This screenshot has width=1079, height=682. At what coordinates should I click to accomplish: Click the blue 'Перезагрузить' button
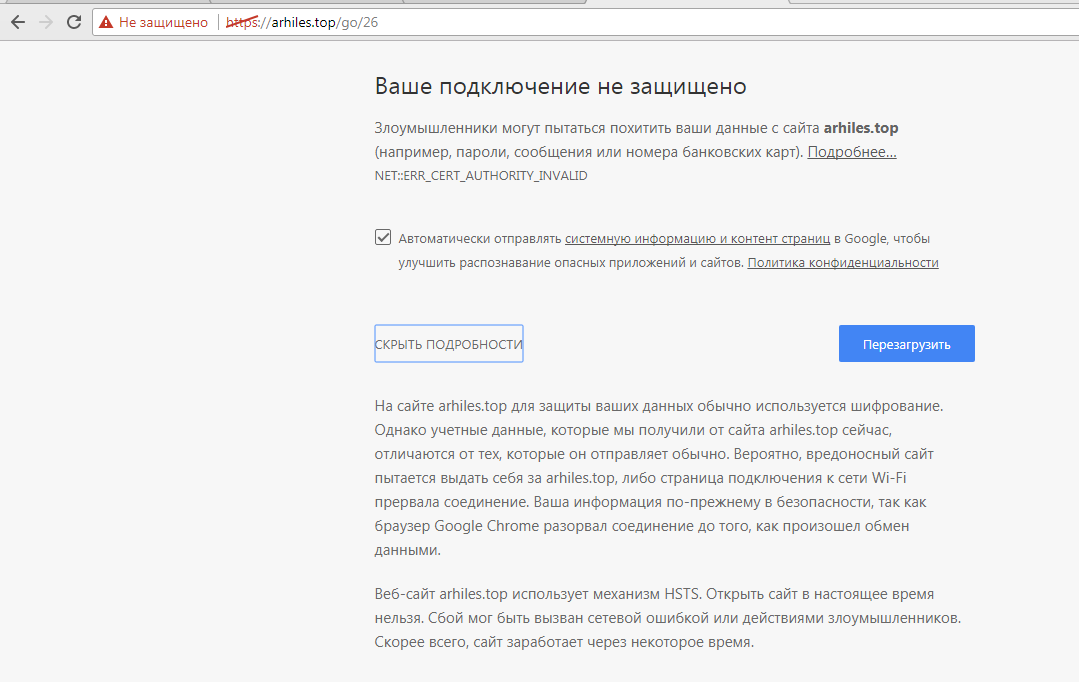(x=906, y=344)
